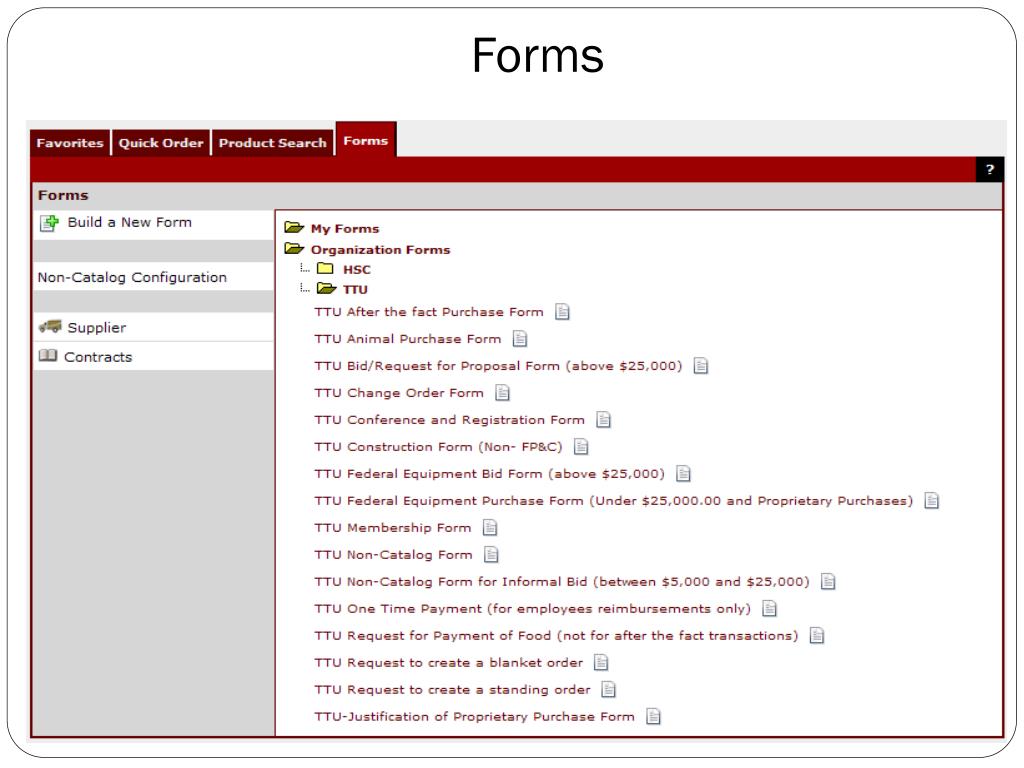Screen dimensions: 1024x768
Task: Open TTU After the fact Purchase Form
Action: coord(428,312)
